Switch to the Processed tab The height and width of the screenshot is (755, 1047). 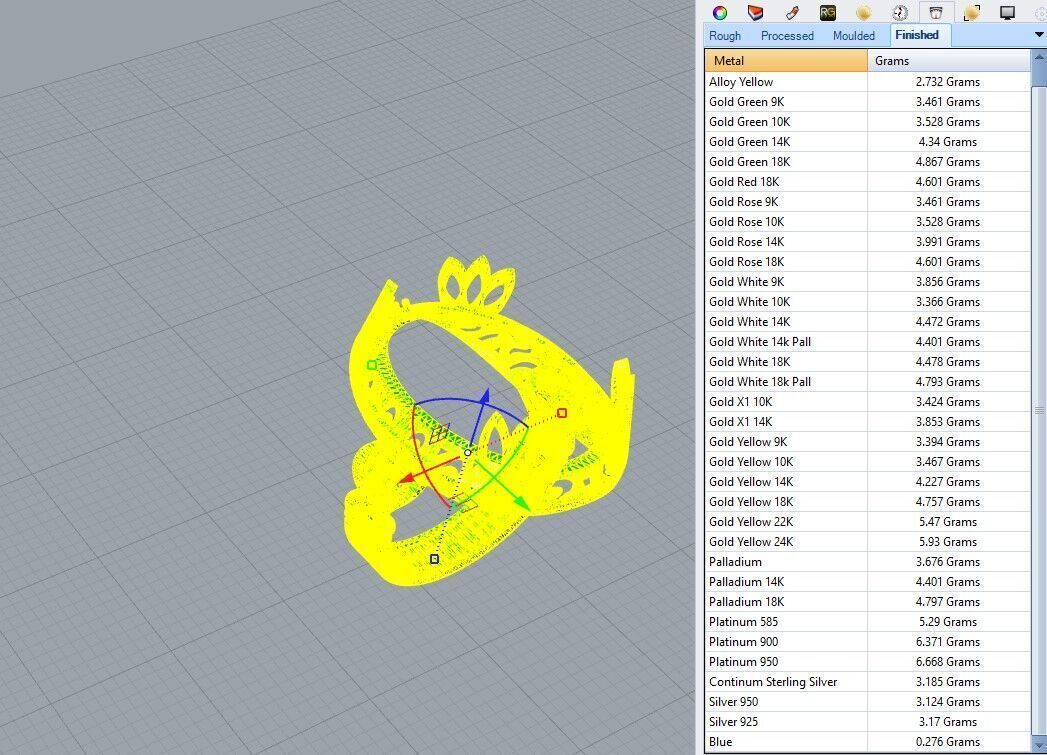coord(787,35)
